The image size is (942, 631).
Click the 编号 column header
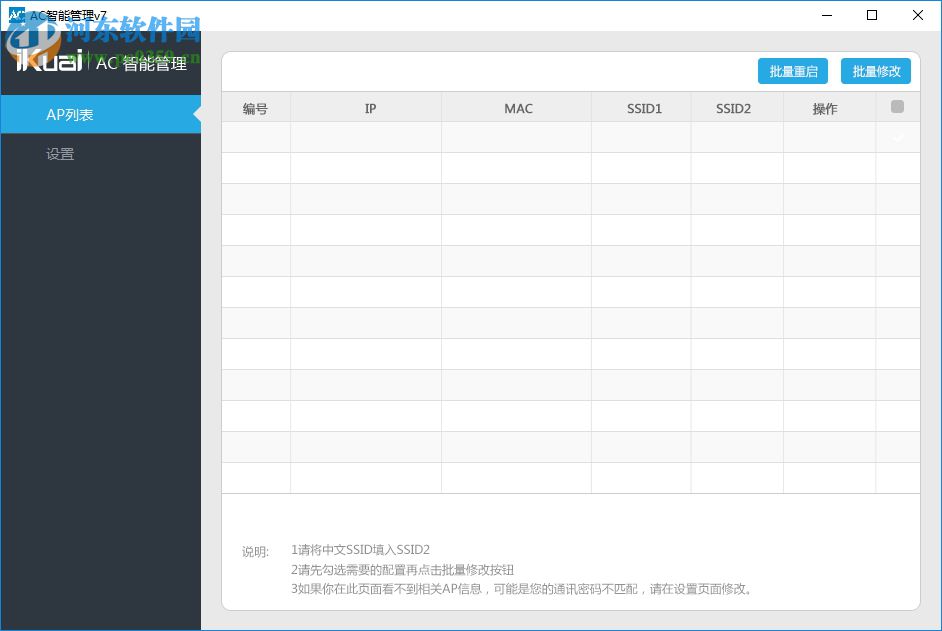pos(256,107)
